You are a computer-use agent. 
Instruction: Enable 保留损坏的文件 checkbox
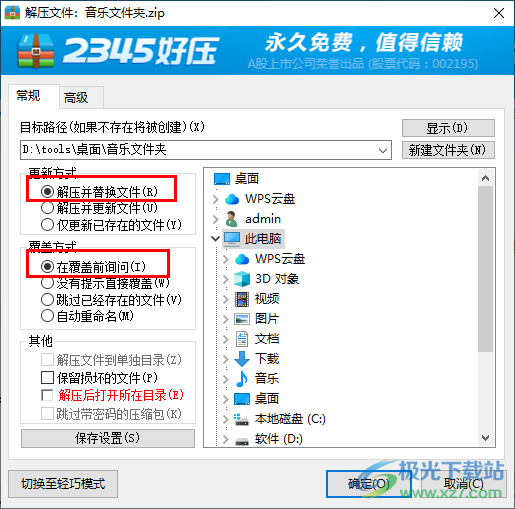(x=47, y=378)
